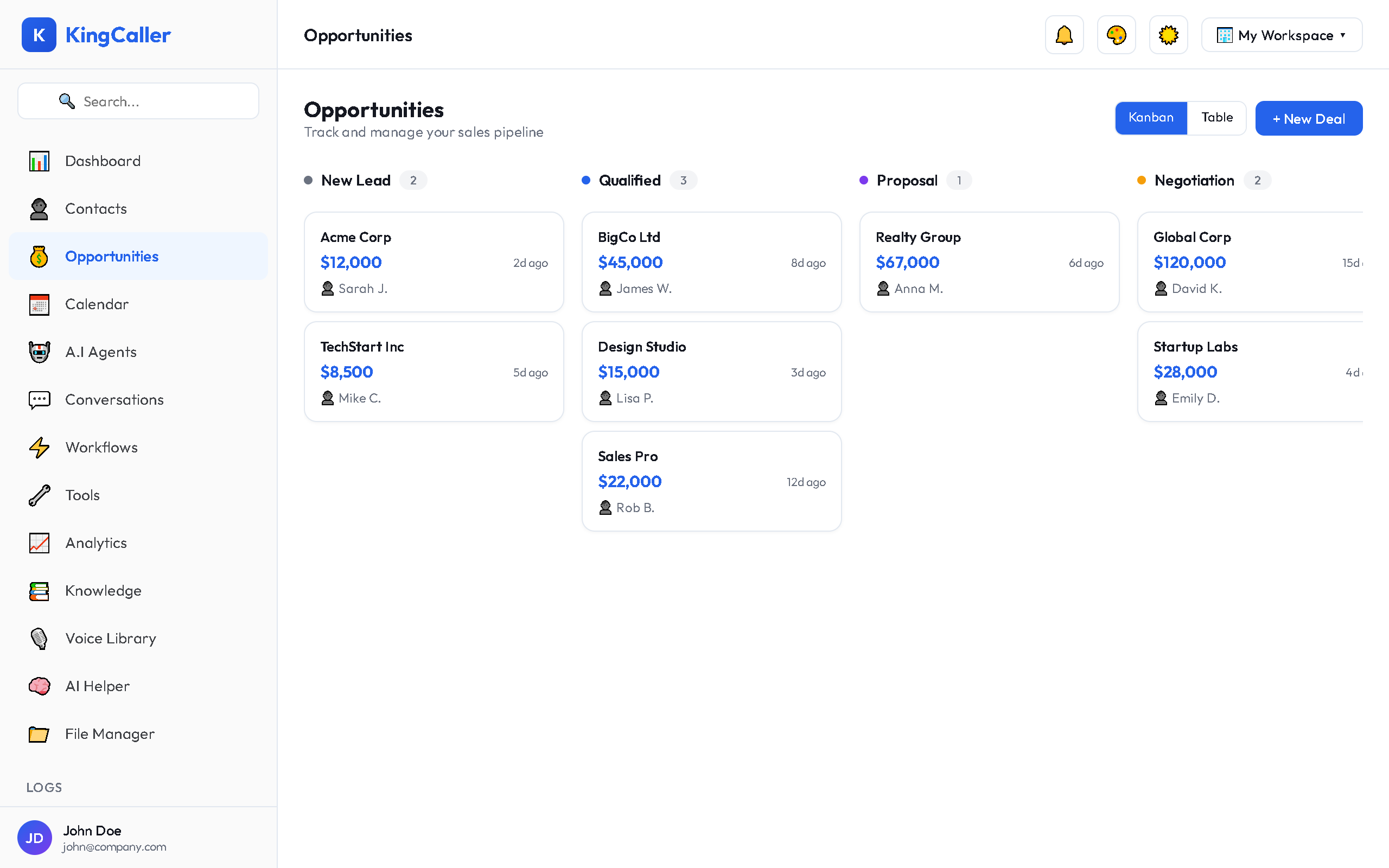Click the AI Helper brain icon
1389x868 pixels.
pos(39,686)
